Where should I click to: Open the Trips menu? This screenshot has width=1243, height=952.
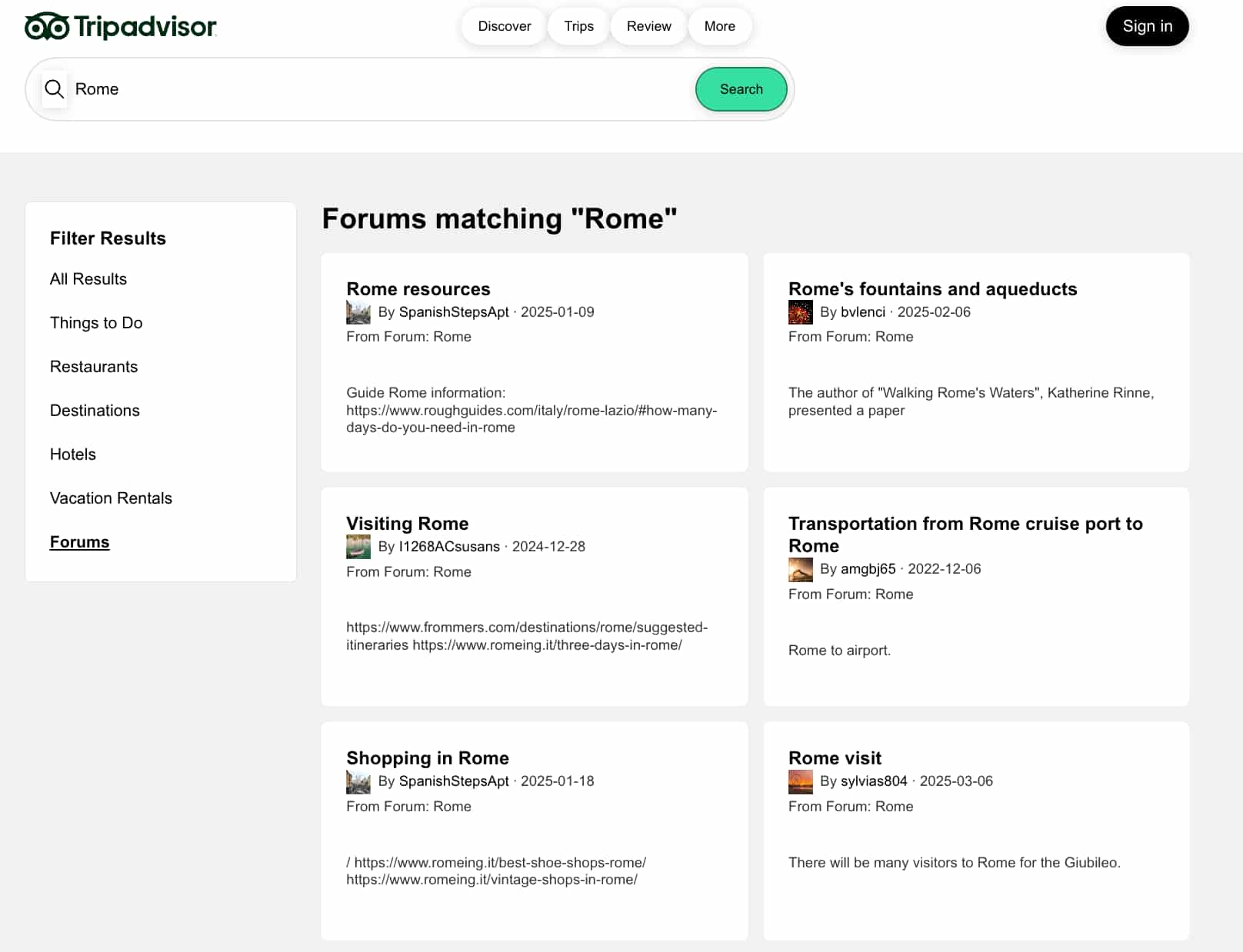(578, 26)
